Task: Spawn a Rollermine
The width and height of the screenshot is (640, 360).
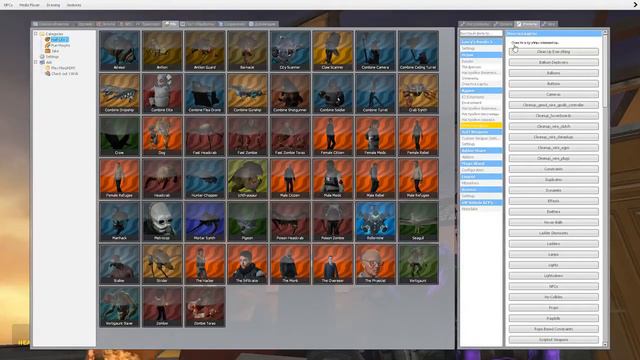Action: click(376, 221)
